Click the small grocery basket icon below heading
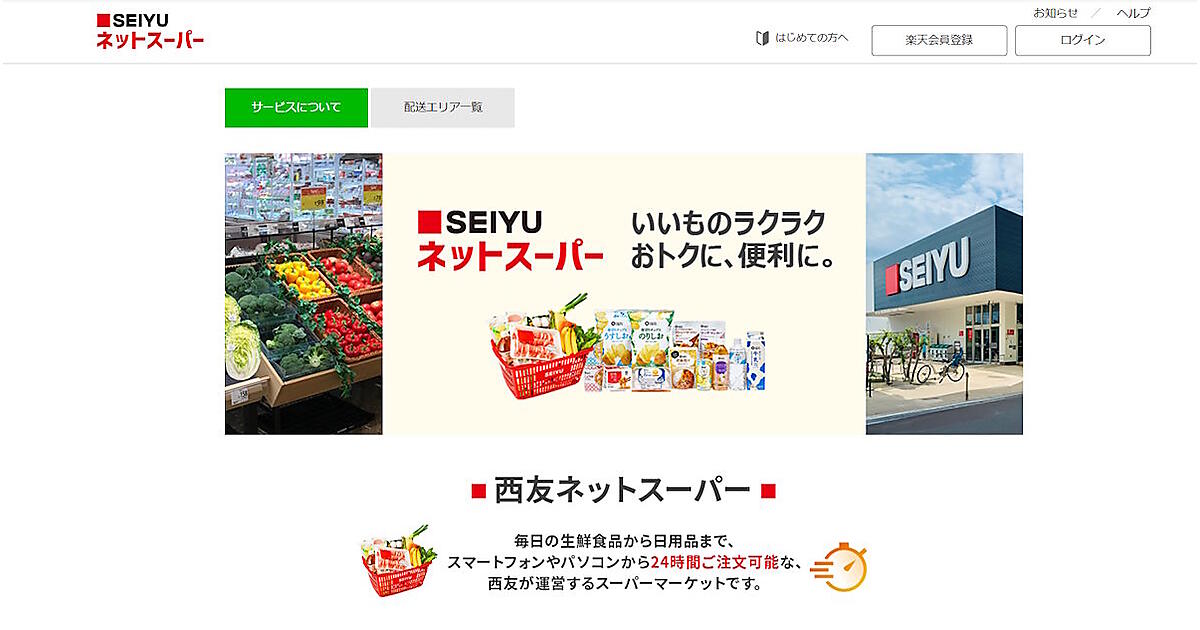 click(x=399, y=561)
